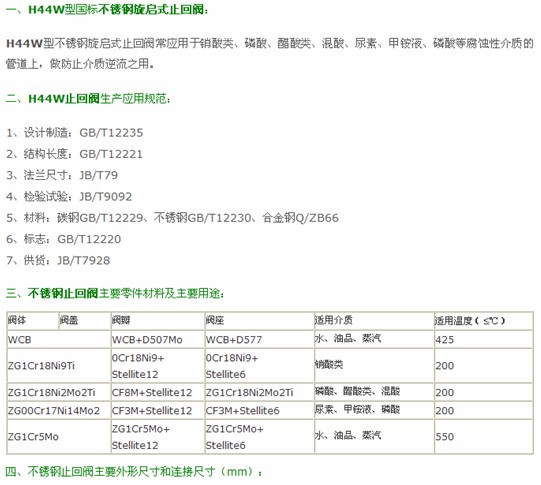The height and width of the screenshot is (485, 541).
Task: Click the bold H44W止回阀 link in section two
Action: click(x=63, y=99)
